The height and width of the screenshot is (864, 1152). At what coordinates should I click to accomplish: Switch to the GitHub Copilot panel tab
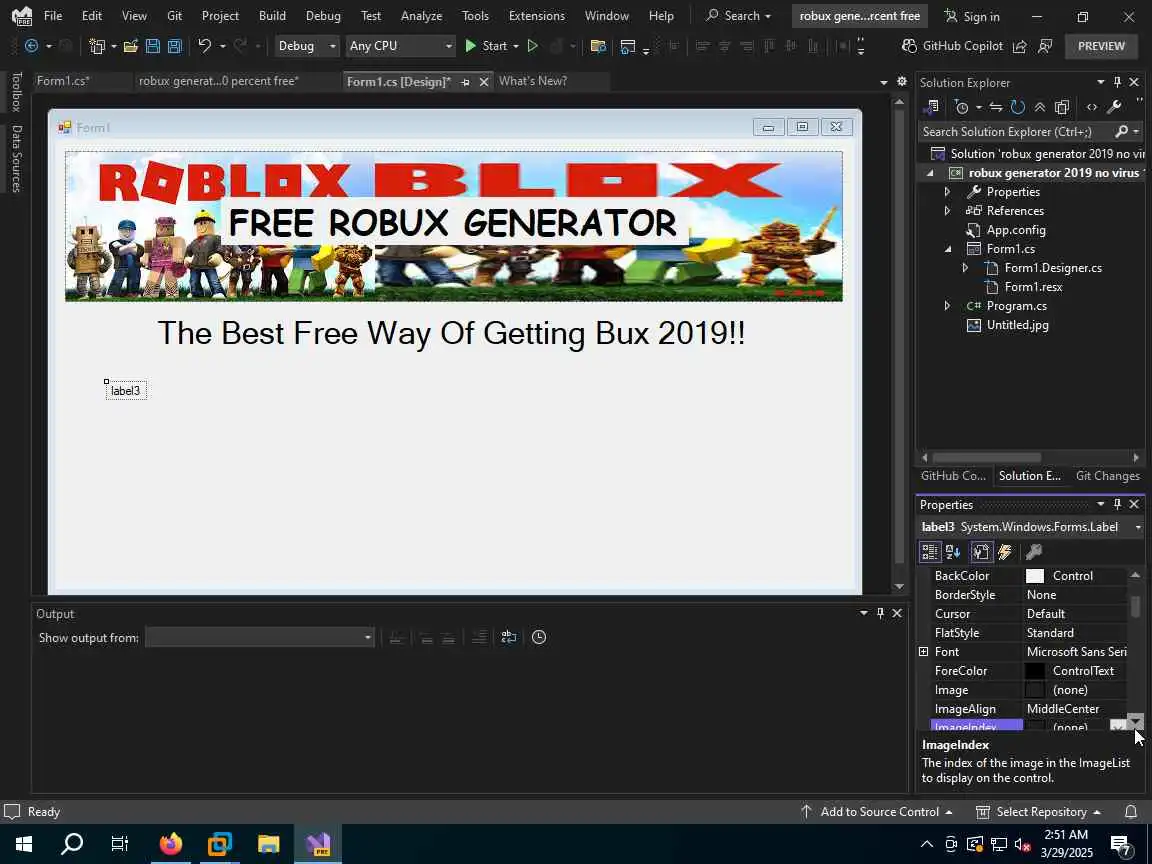pos(953,476)
